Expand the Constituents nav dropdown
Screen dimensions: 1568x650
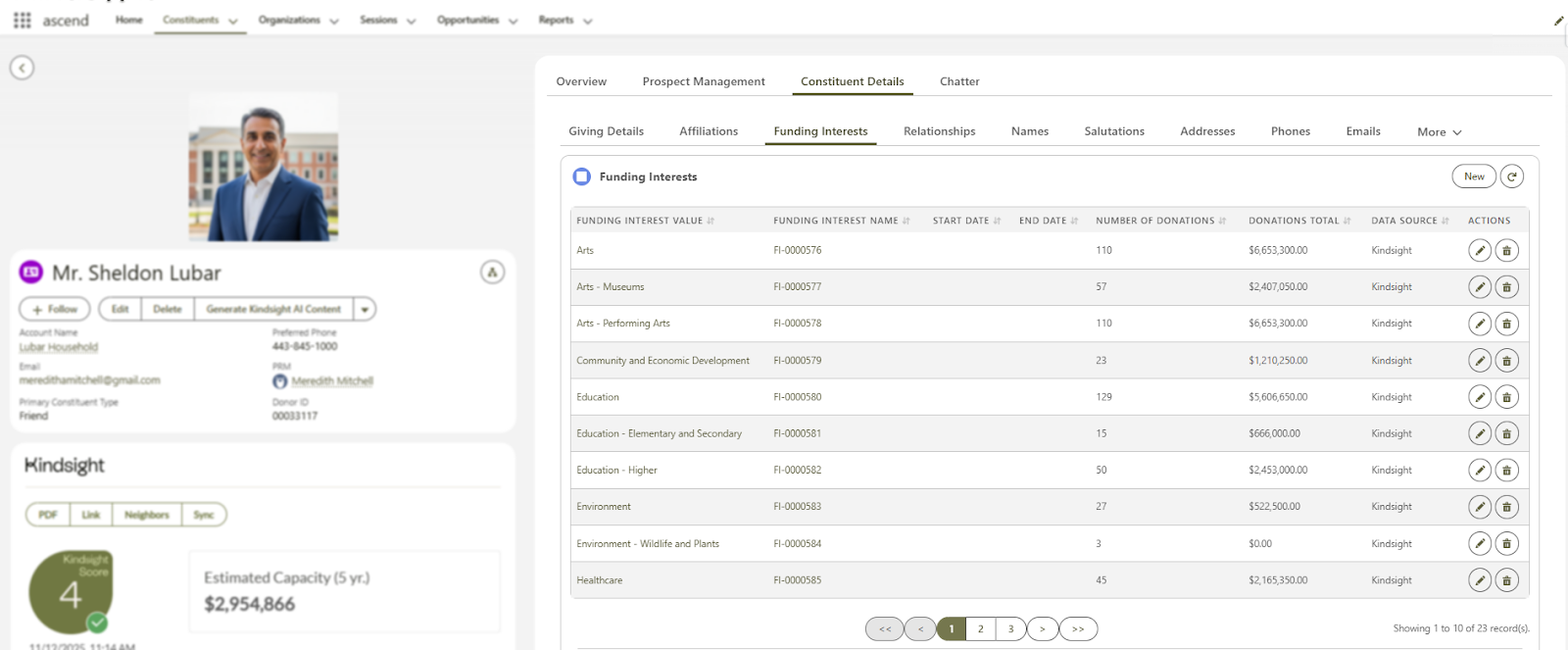coord(233,21)
